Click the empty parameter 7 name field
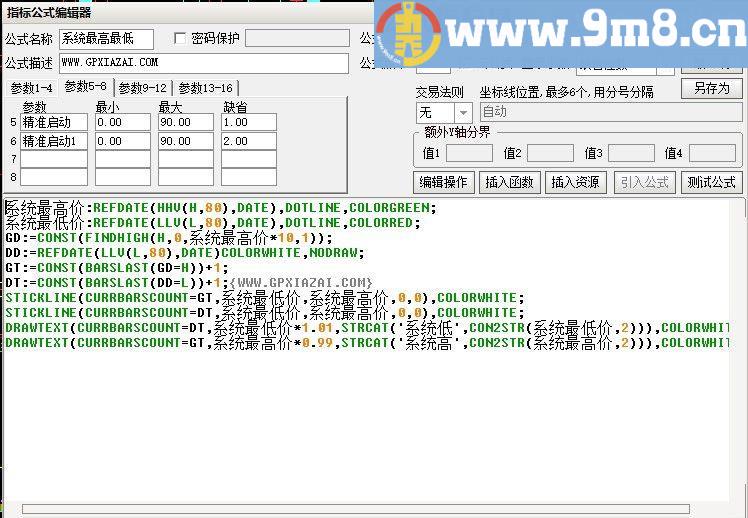Screen dimensions: 748x518 54,159
